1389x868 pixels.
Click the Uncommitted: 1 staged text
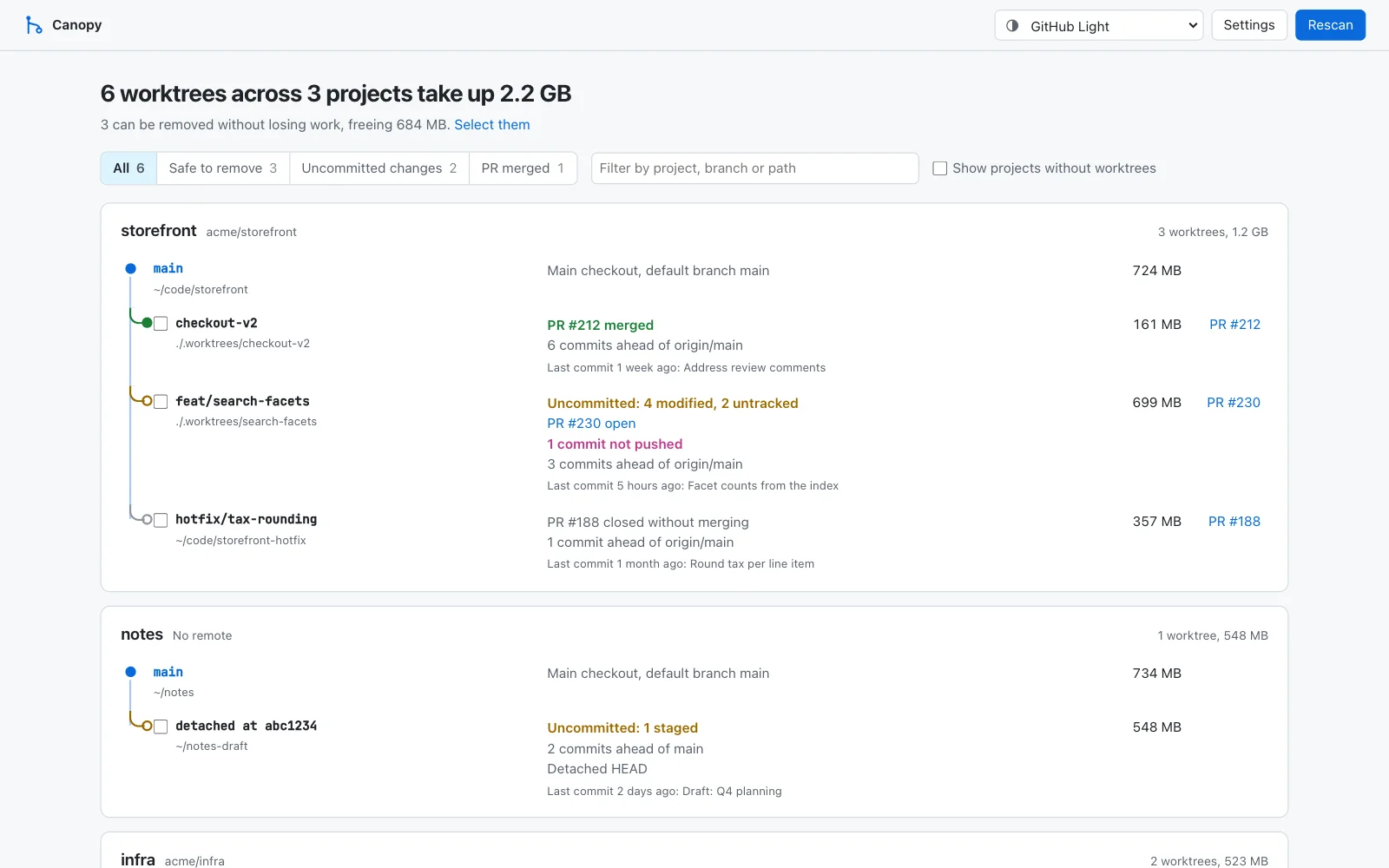[x=622, y=728]
